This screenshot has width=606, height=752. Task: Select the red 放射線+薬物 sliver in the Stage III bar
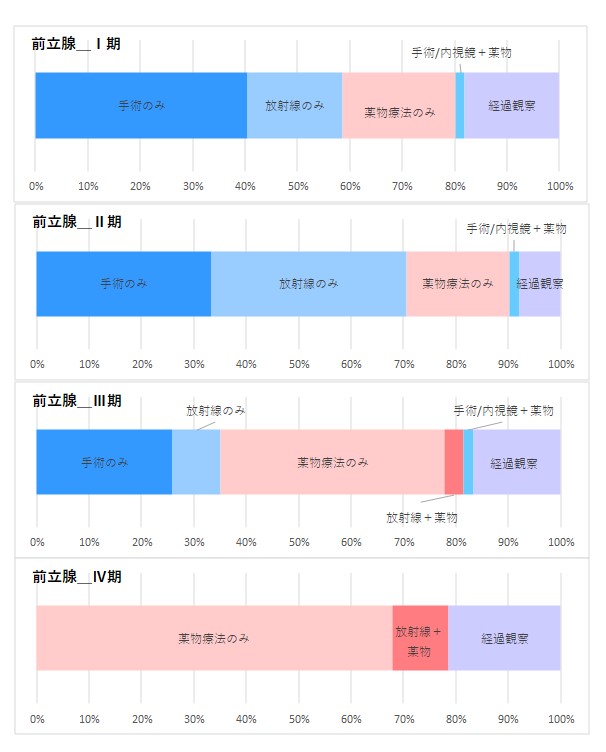[x=454, y=462]
